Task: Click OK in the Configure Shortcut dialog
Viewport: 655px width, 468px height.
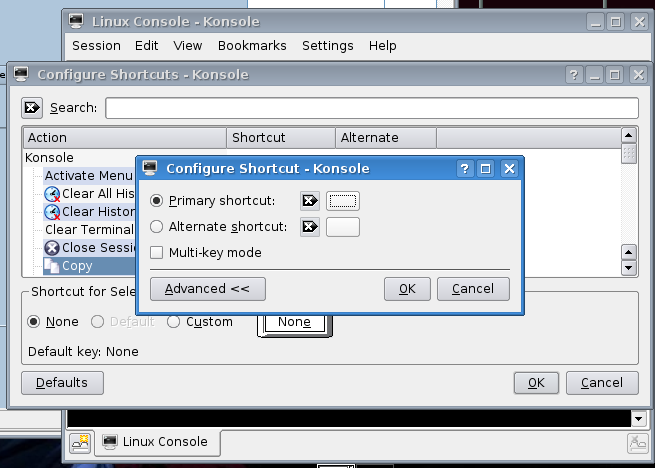Action: tap(407, 289)
